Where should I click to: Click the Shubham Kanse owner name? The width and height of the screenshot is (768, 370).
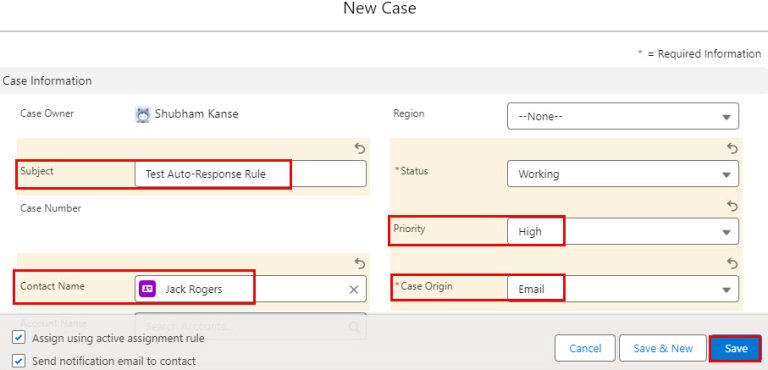point(196,114)
